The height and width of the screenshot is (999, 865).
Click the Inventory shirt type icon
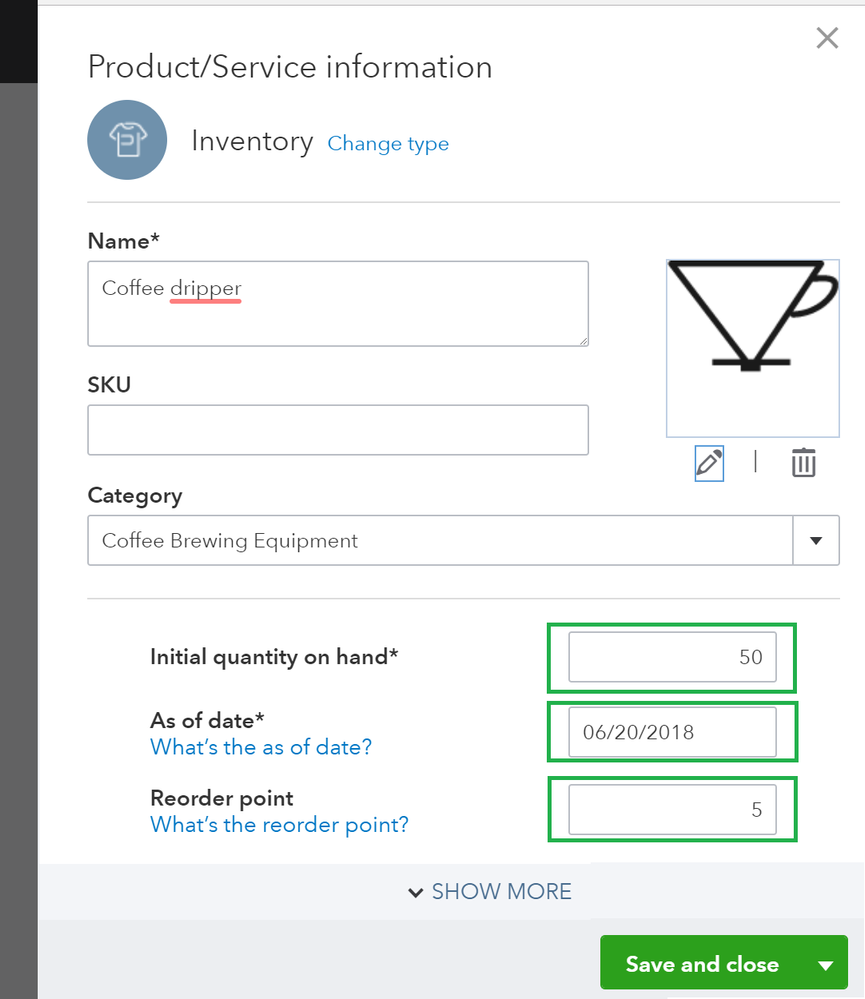click(x=127, y=141)
